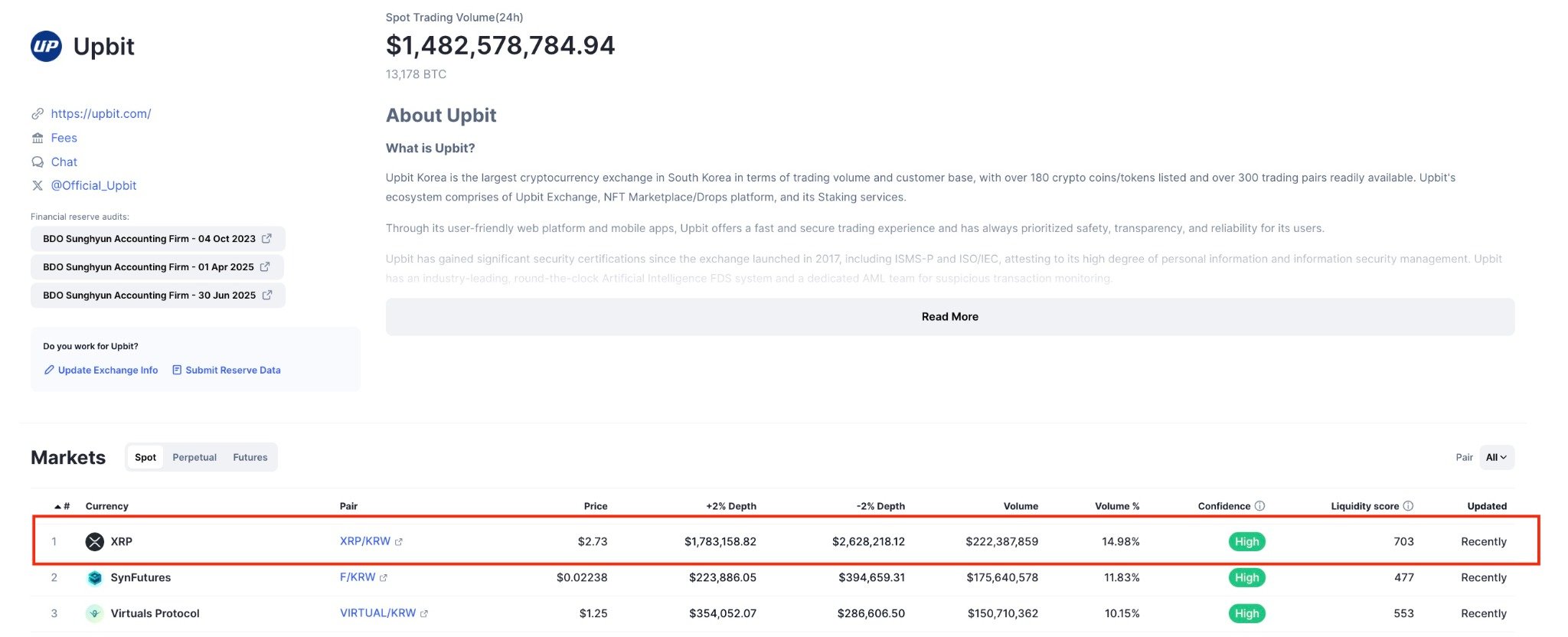Open BDO Sunghyun audit 01 Apr 2025
This screenshot has height=637, width=1568.
tap(157, 266)
